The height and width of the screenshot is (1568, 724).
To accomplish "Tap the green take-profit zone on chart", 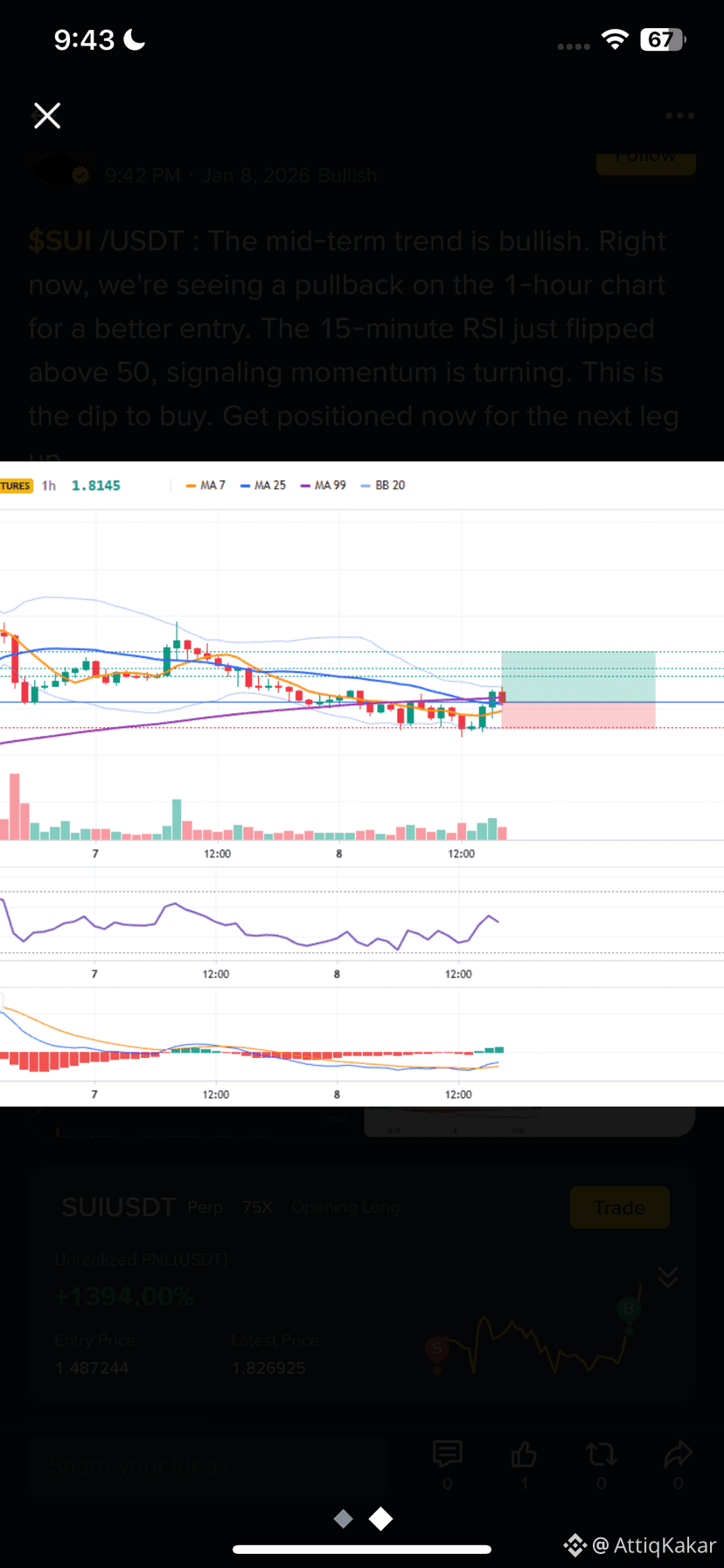I will [578, 676].
